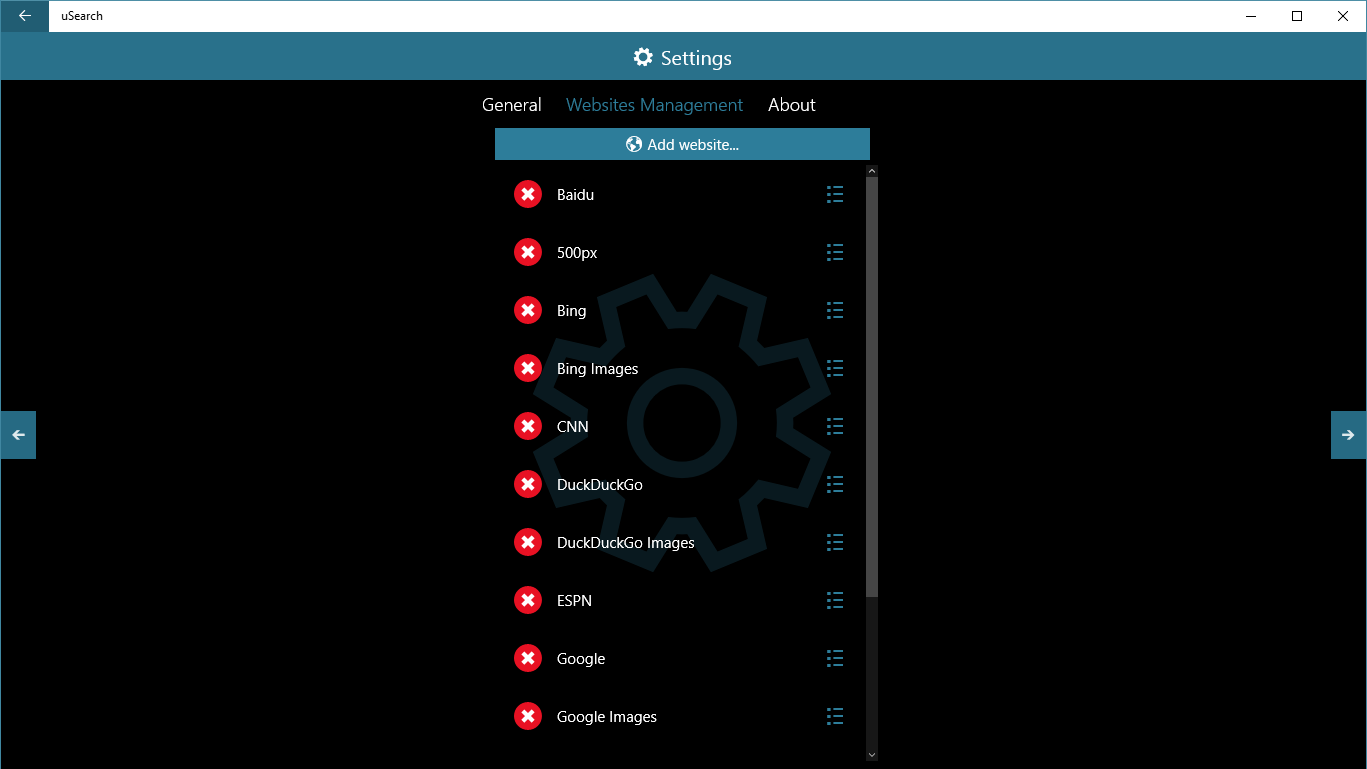
Task: Click the list icon beside Bing Images
Action: coord(835,369)
